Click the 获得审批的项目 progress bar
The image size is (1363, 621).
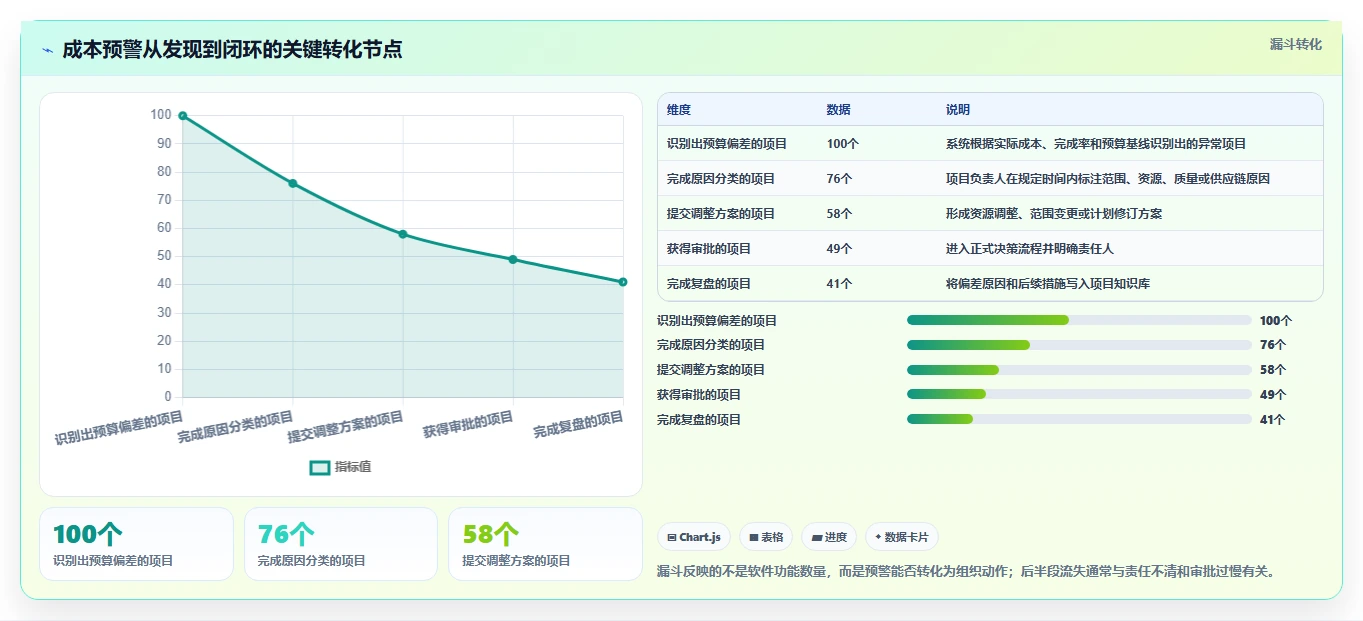(x=1079, y=394)
